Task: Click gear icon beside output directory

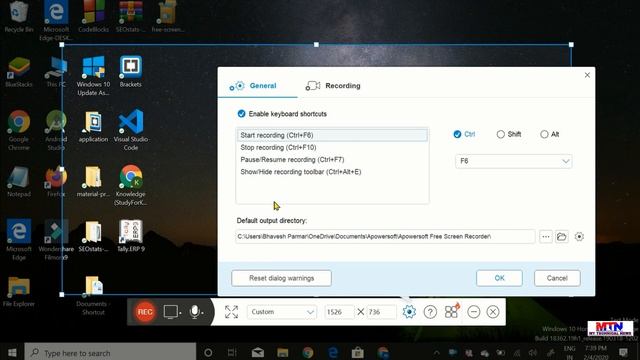Action: (579, 236)
